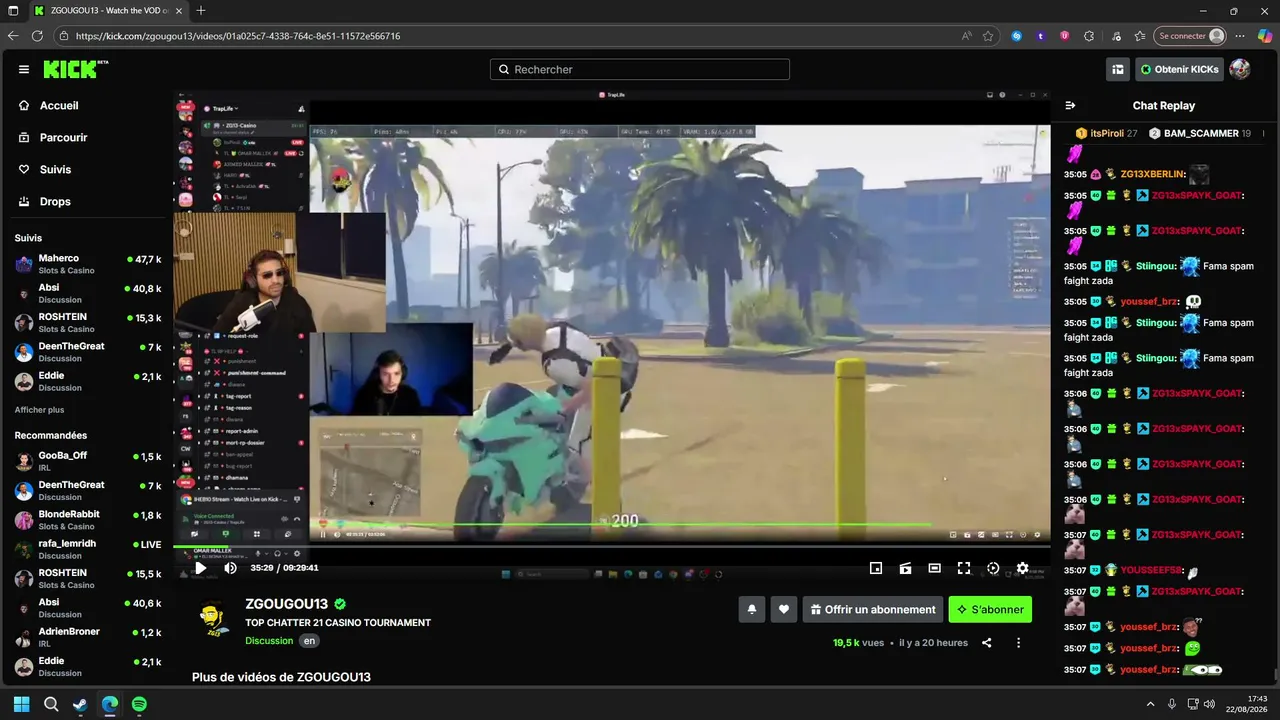This screenshot has height=720, width=1280.
Task: Play the VOD video
Action: point(200,568)
